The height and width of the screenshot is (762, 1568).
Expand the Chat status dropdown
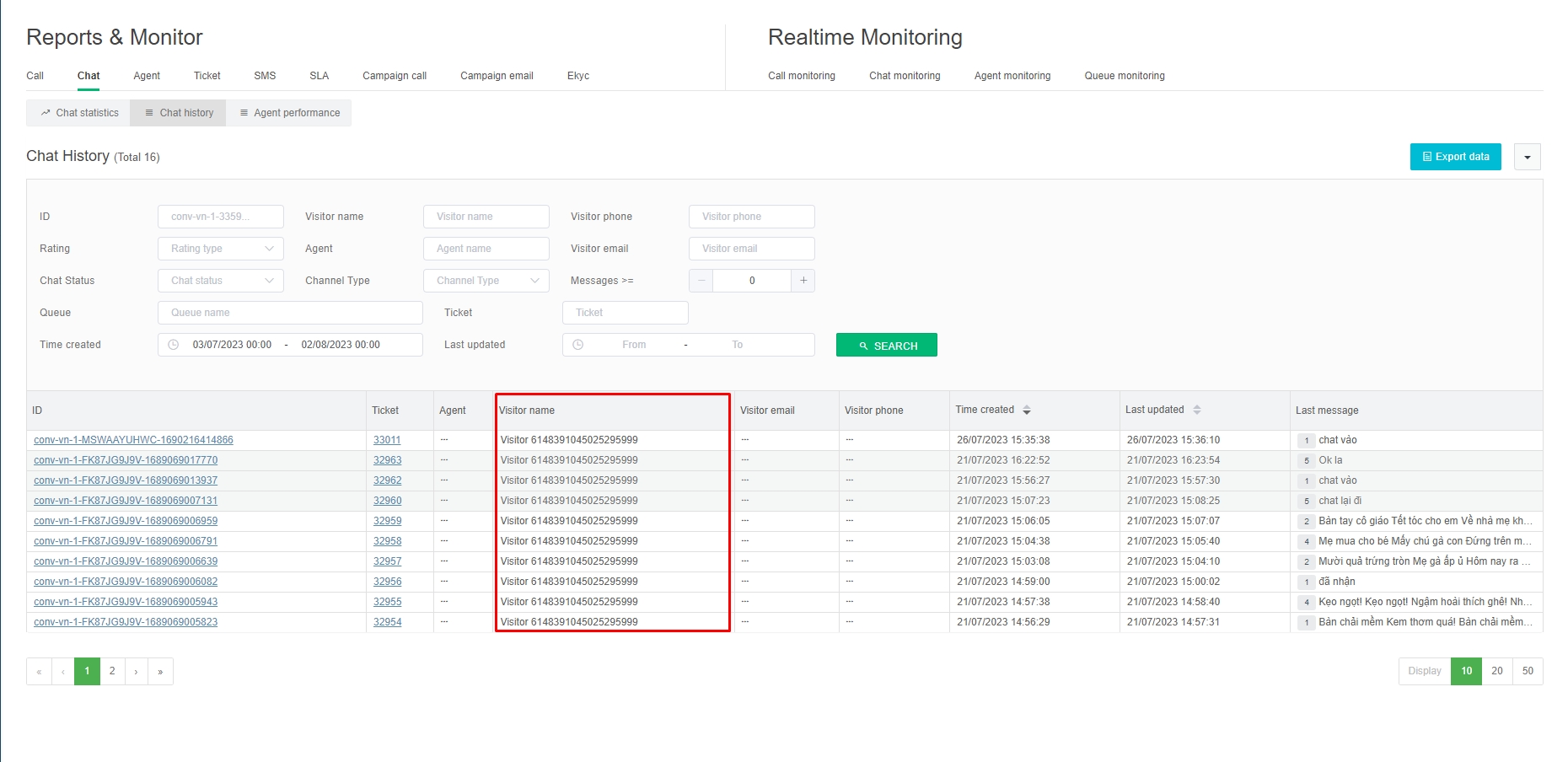[x=221, y=281]
